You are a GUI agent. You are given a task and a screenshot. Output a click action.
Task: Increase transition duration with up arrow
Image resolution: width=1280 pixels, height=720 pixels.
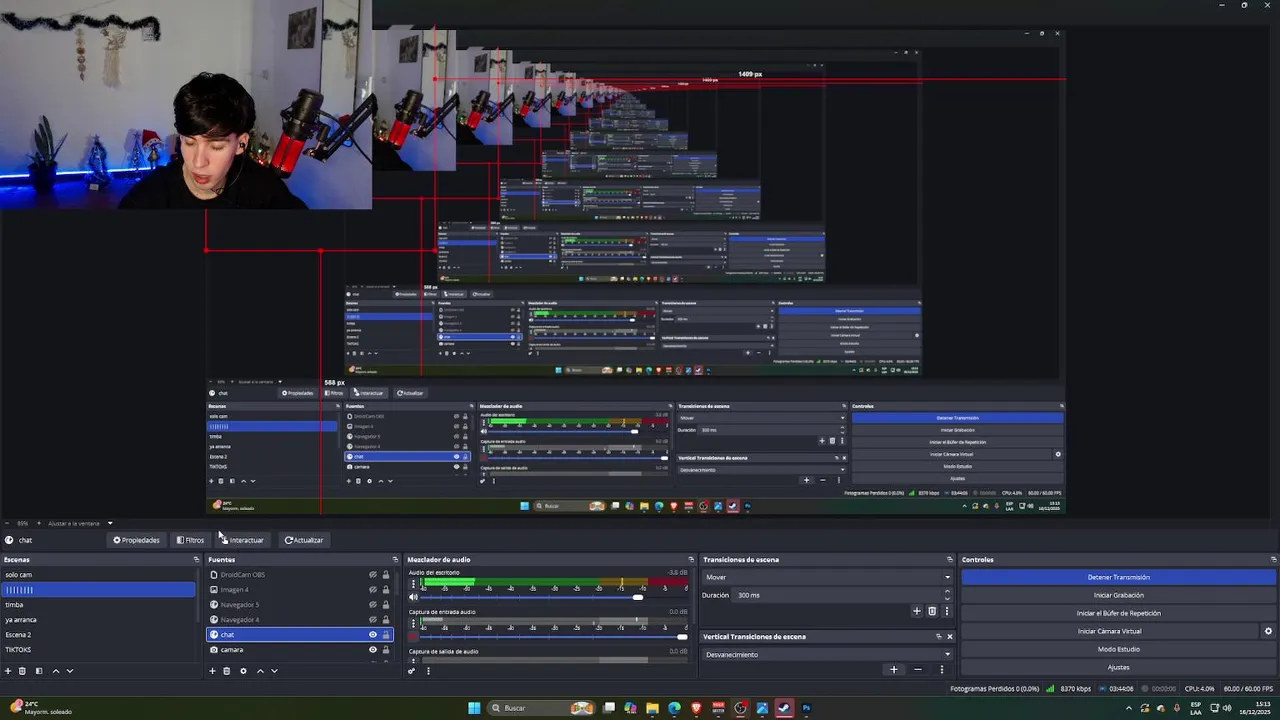[x=947, y=592]
